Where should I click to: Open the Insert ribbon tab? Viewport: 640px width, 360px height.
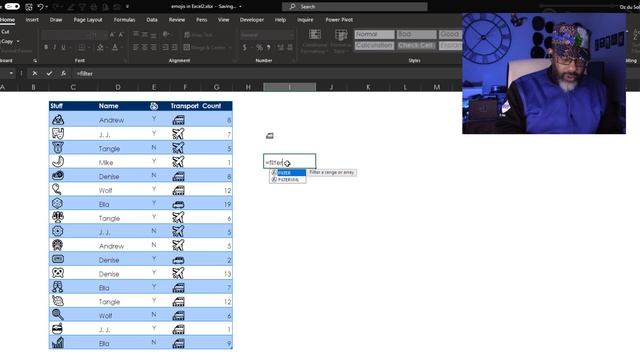(32, 20)
